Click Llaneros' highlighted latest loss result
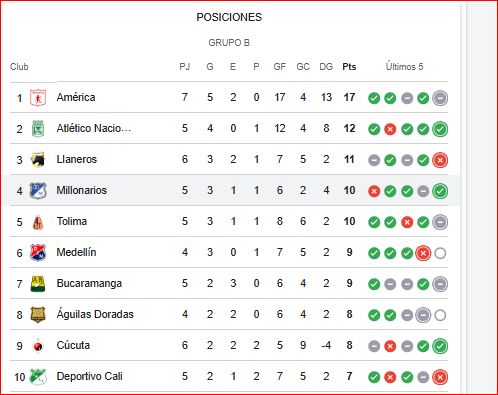498x395 pixels. [x=440, y=160]
